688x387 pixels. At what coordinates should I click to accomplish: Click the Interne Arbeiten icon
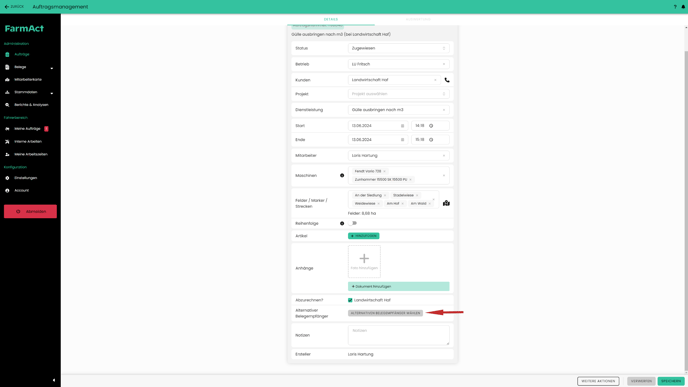(x=7, y=142)
